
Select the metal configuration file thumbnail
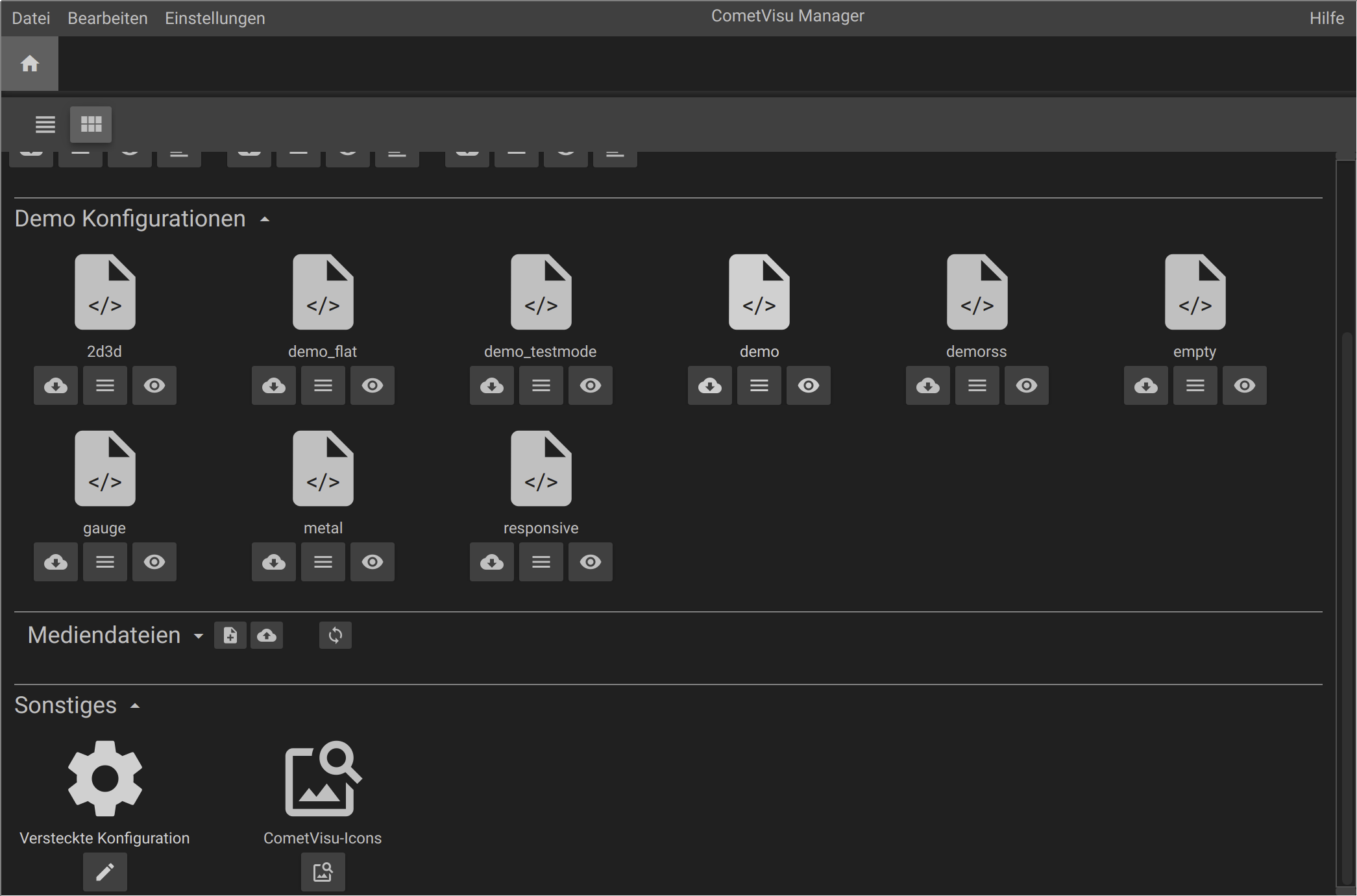pos(323,468)
